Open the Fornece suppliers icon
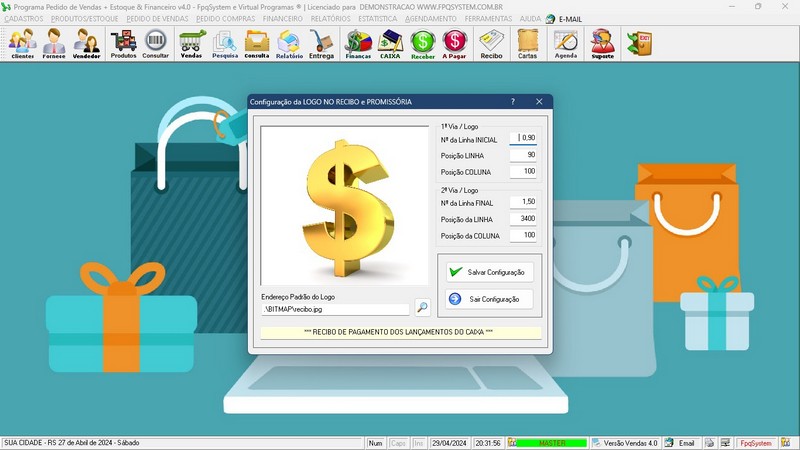Viewport: 800px width, 450px height. point(54,44)
